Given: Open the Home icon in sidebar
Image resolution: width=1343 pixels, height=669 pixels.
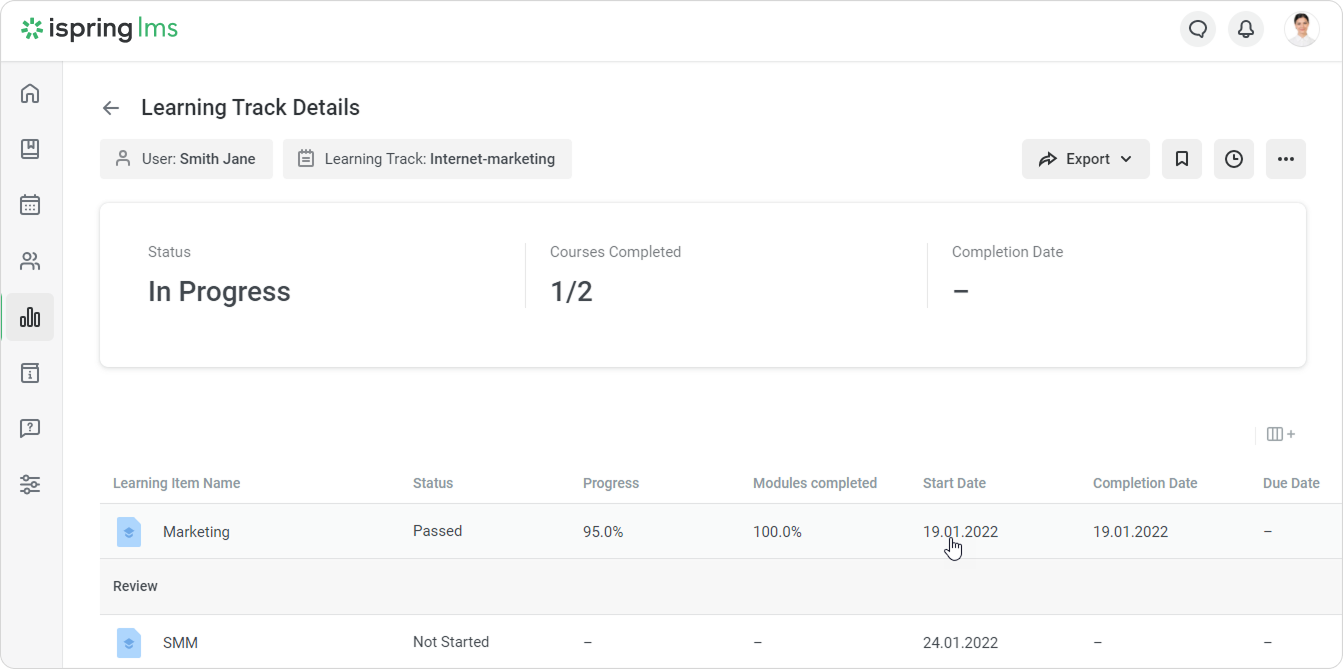Looking at the screenshot, I should [x=30, y=94].
